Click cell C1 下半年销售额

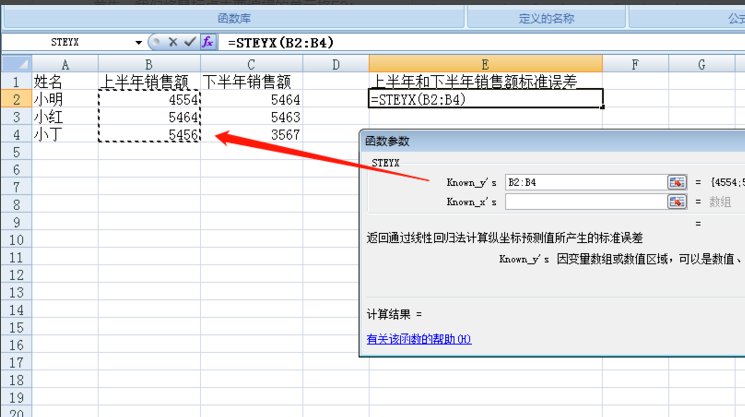251,82
